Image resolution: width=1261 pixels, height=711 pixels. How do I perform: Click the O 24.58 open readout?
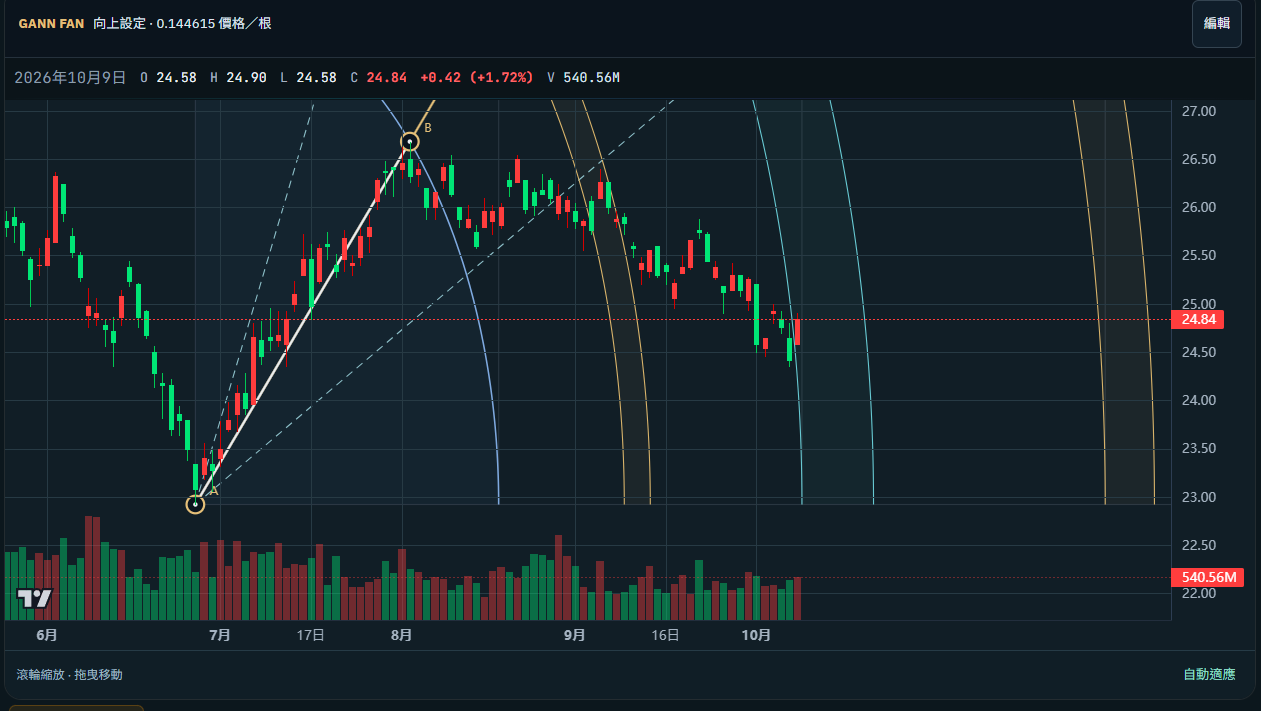[168, 77]
